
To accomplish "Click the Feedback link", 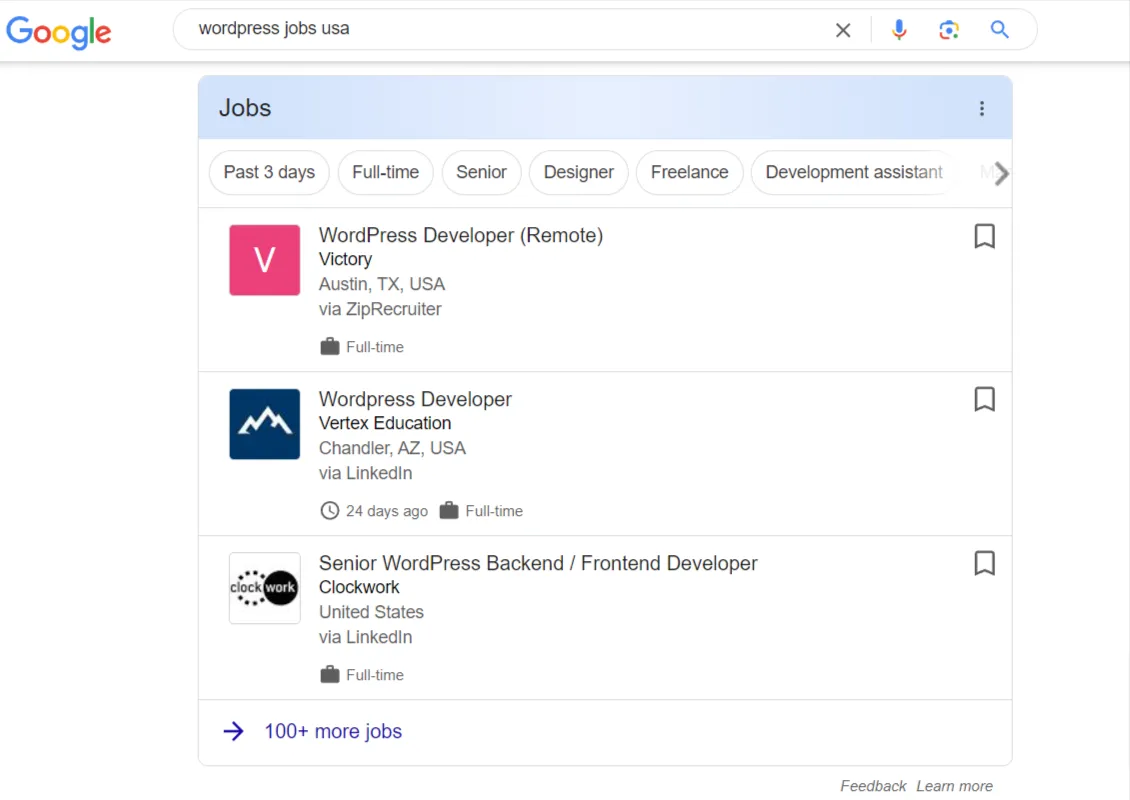I will click(x=873, y=786).
